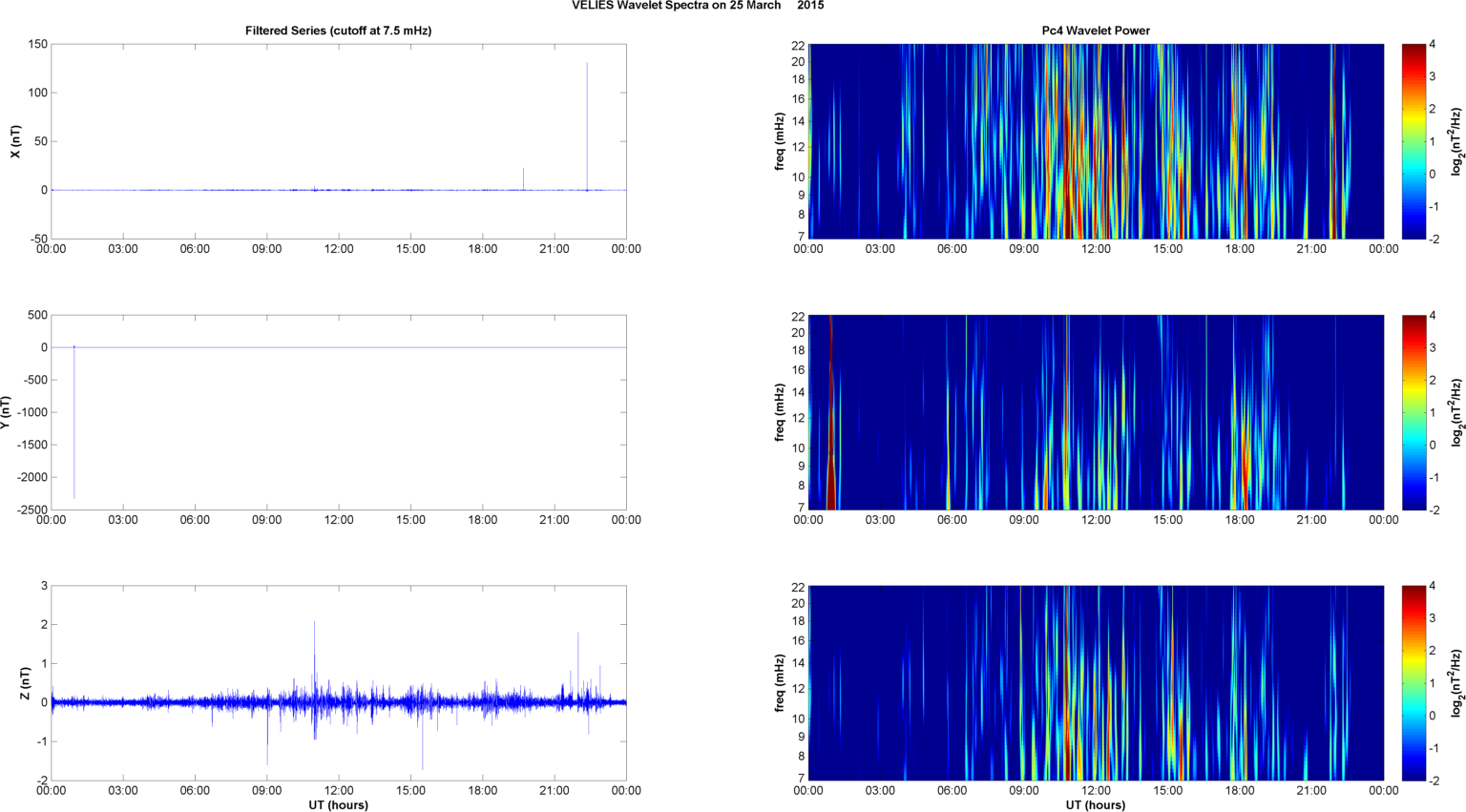Click the freq (mHz) label of bottom spectrogram
This screenshot has height=812, width=1466.
click(780, 683)
